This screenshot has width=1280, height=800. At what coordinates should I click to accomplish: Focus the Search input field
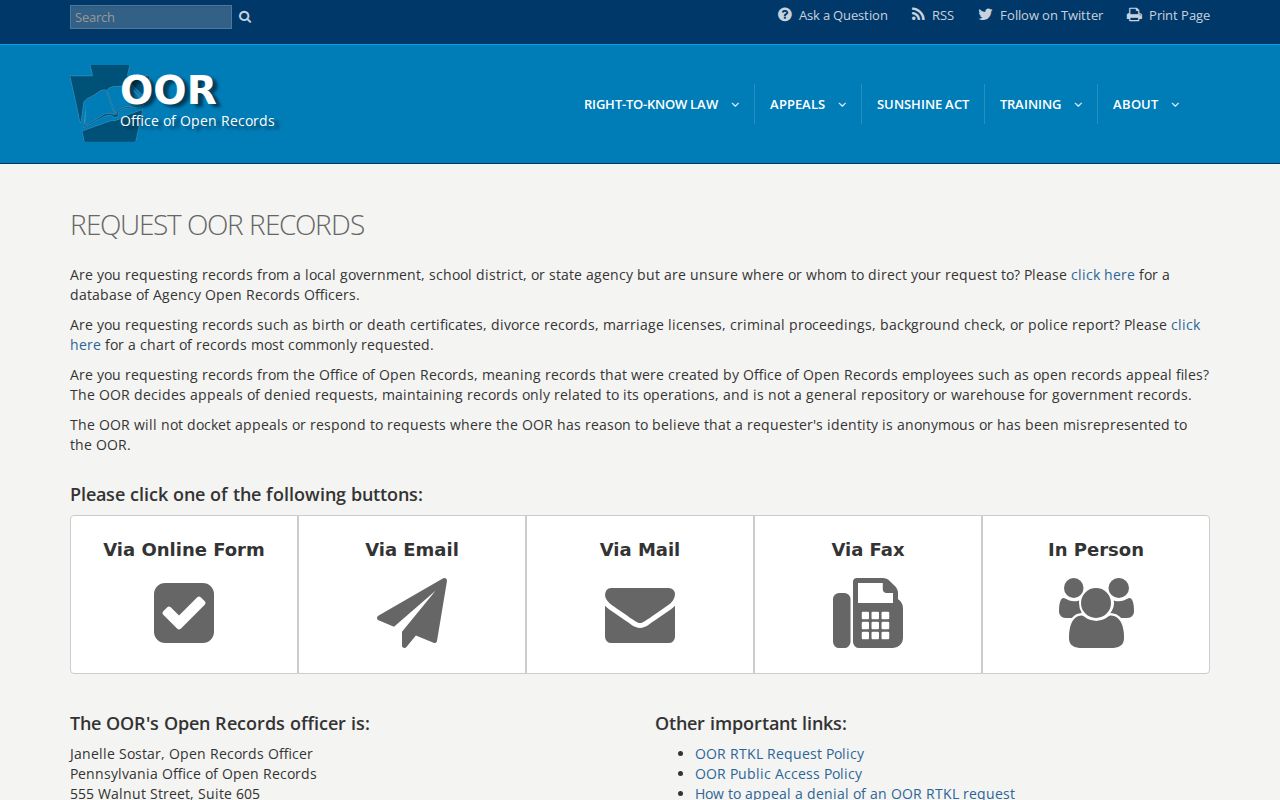coord(151,17)
